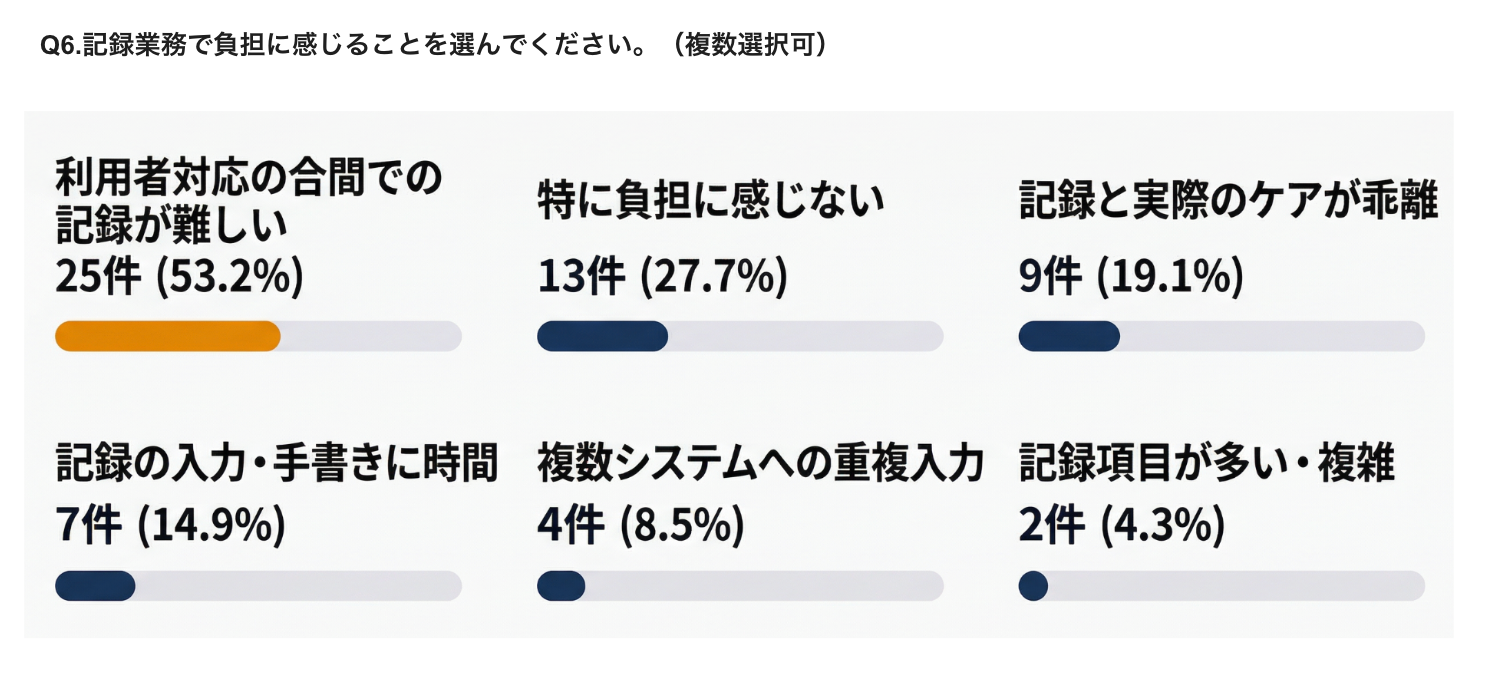Click the label 特に負担に感じない
Screen dimensions: 1488x686
(711, 200)
